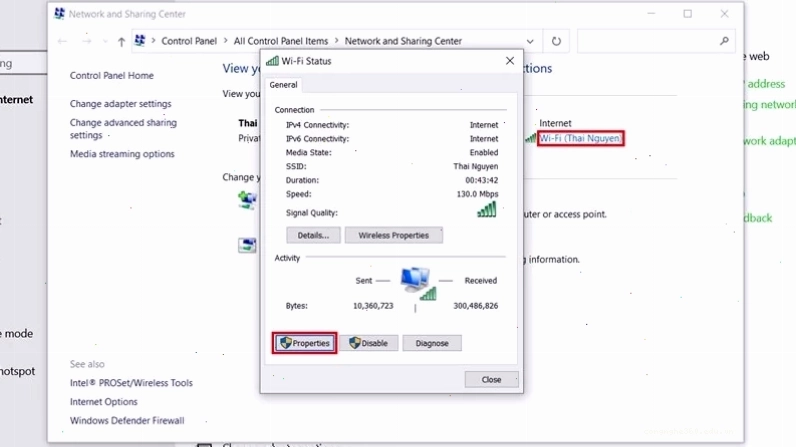Select Network and Sharing Center breadcrumb
Viewport: 796px width, 448px height.
(403, 41)
